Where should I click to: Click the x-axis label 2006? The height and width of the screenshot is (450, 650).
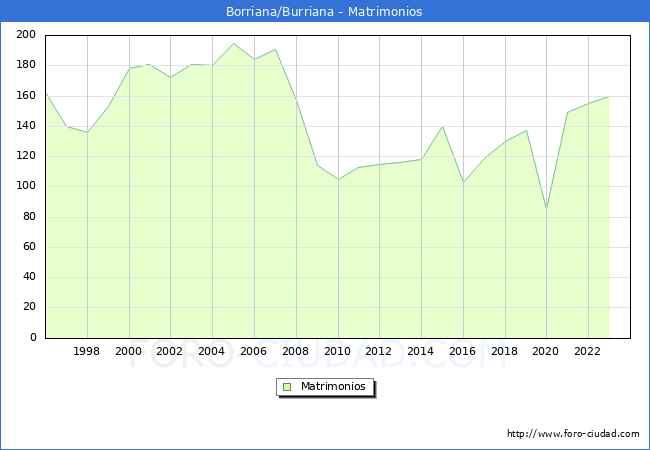pyautogui.click(x=253, y=351)
